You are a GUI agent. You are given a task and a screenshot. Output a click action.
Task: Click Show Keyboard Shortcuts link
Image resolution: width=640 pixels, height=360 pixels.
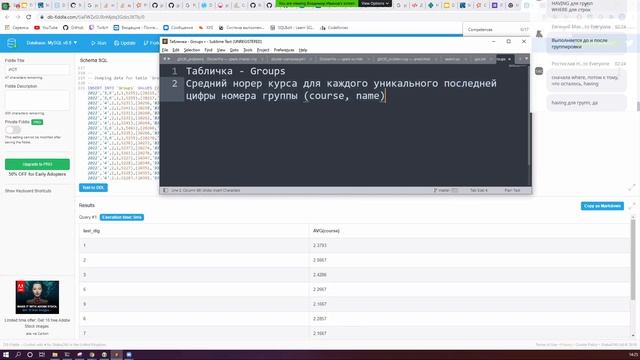[28, 191]
